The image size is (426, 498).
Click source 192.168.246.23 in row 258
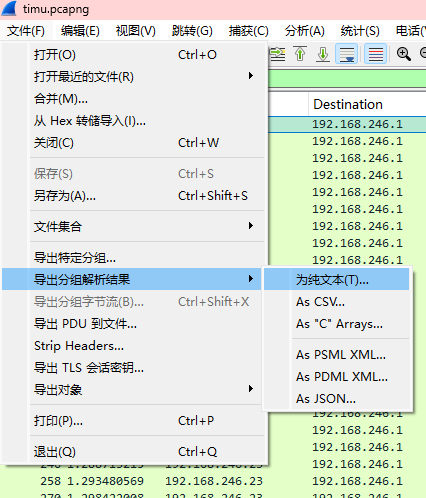point(214,481)
